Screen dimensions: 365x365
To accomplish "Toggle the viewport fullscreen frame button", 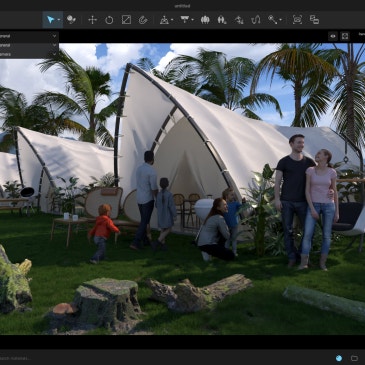I will (x=345, y=36).
